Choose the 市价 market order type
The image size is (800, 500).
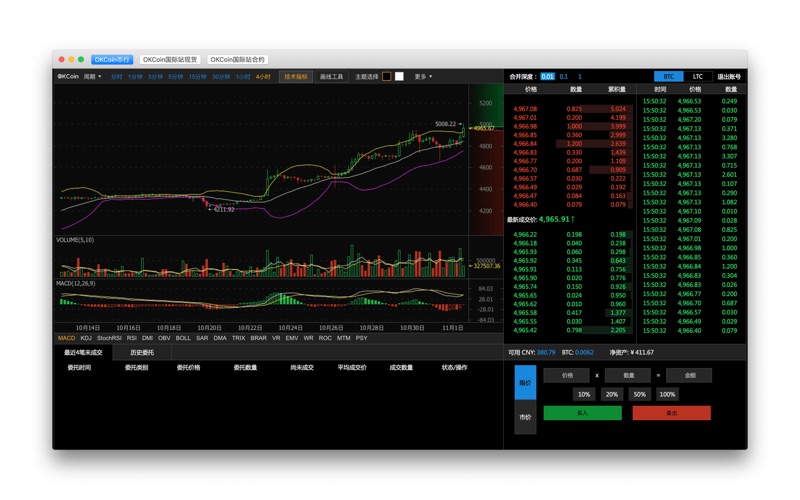point(525,417)
